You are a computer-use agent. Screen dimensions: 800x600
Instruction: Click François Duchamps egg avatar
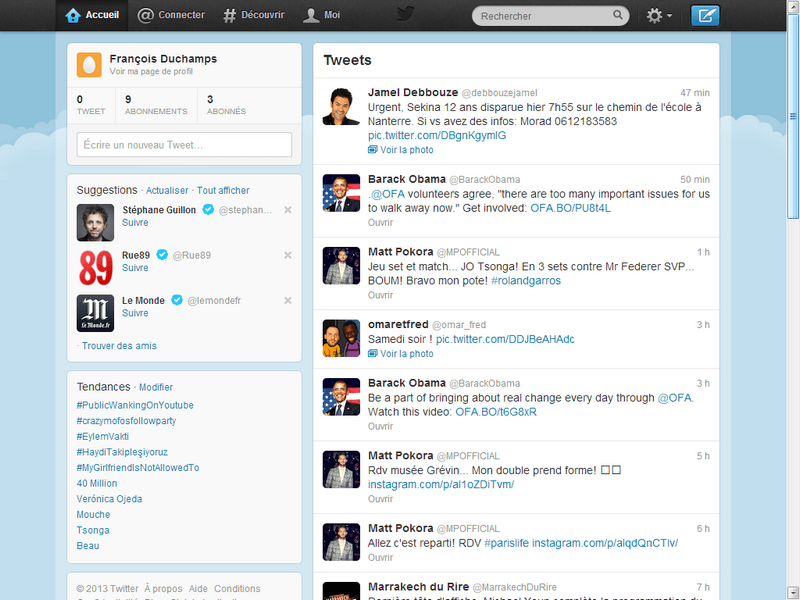[89, 65]
